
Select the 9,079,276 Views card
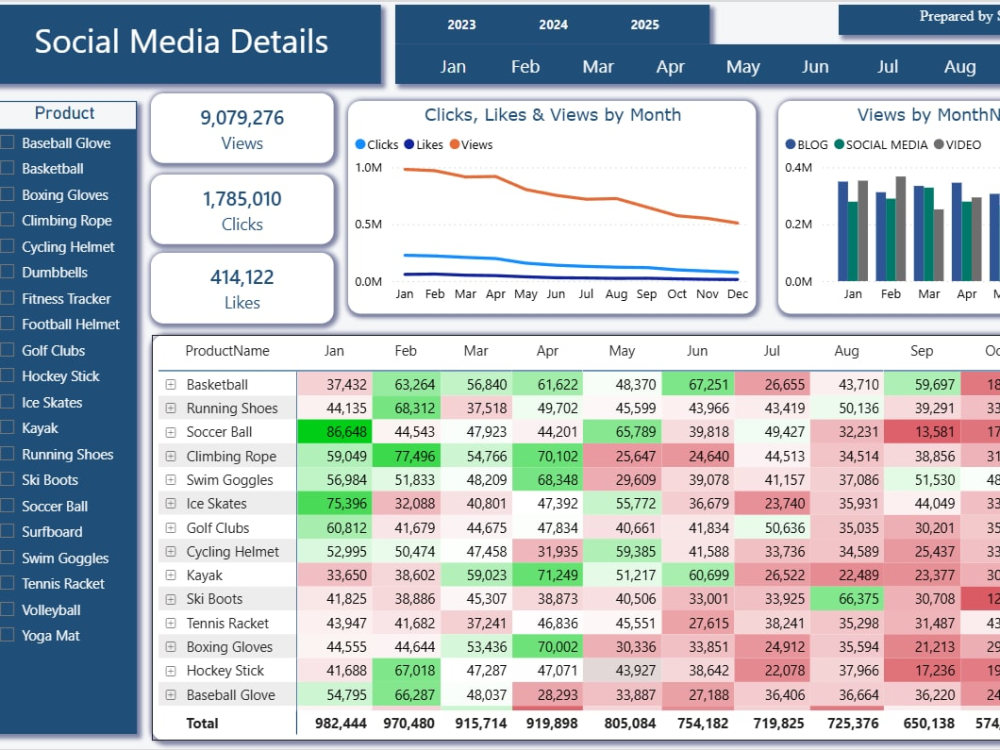point(242,129)
